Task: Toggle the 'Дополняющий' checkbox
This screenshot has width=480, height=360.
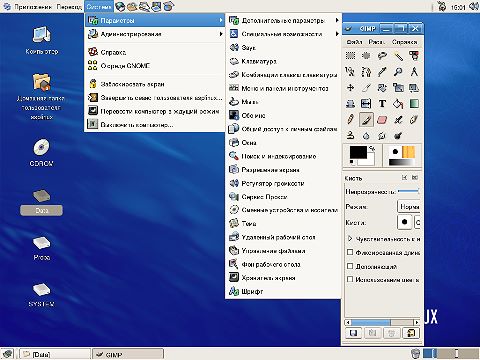Action: pyautogui.click(x=350, y=266)
